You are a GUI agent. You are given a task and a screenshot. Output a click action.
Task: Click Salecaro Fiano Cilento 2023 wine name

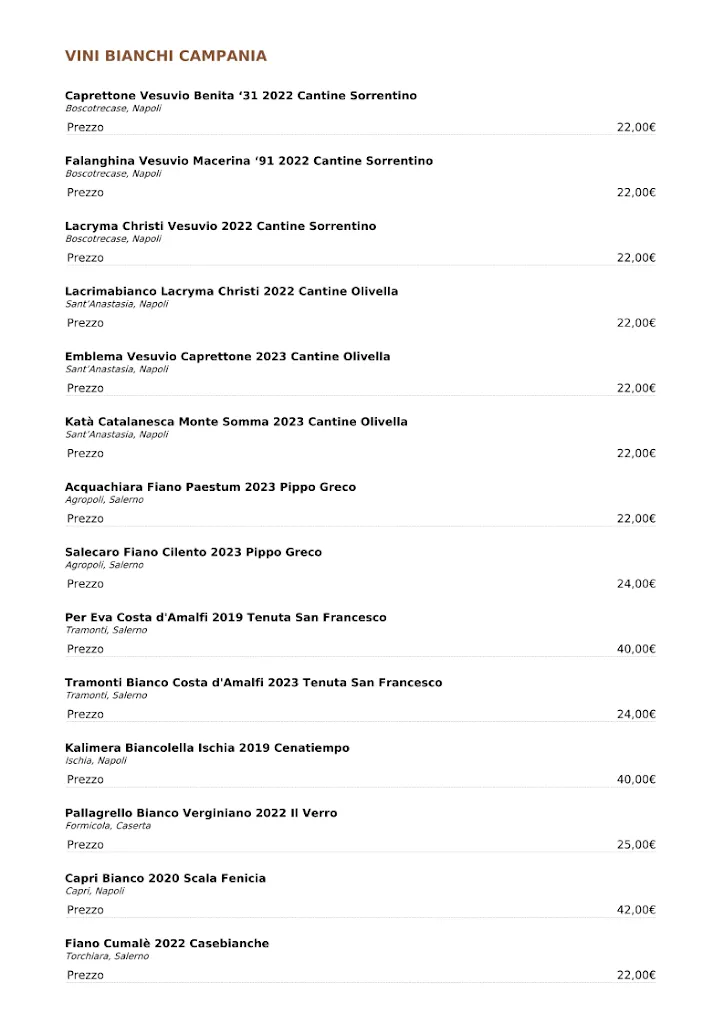click(193, 552)
